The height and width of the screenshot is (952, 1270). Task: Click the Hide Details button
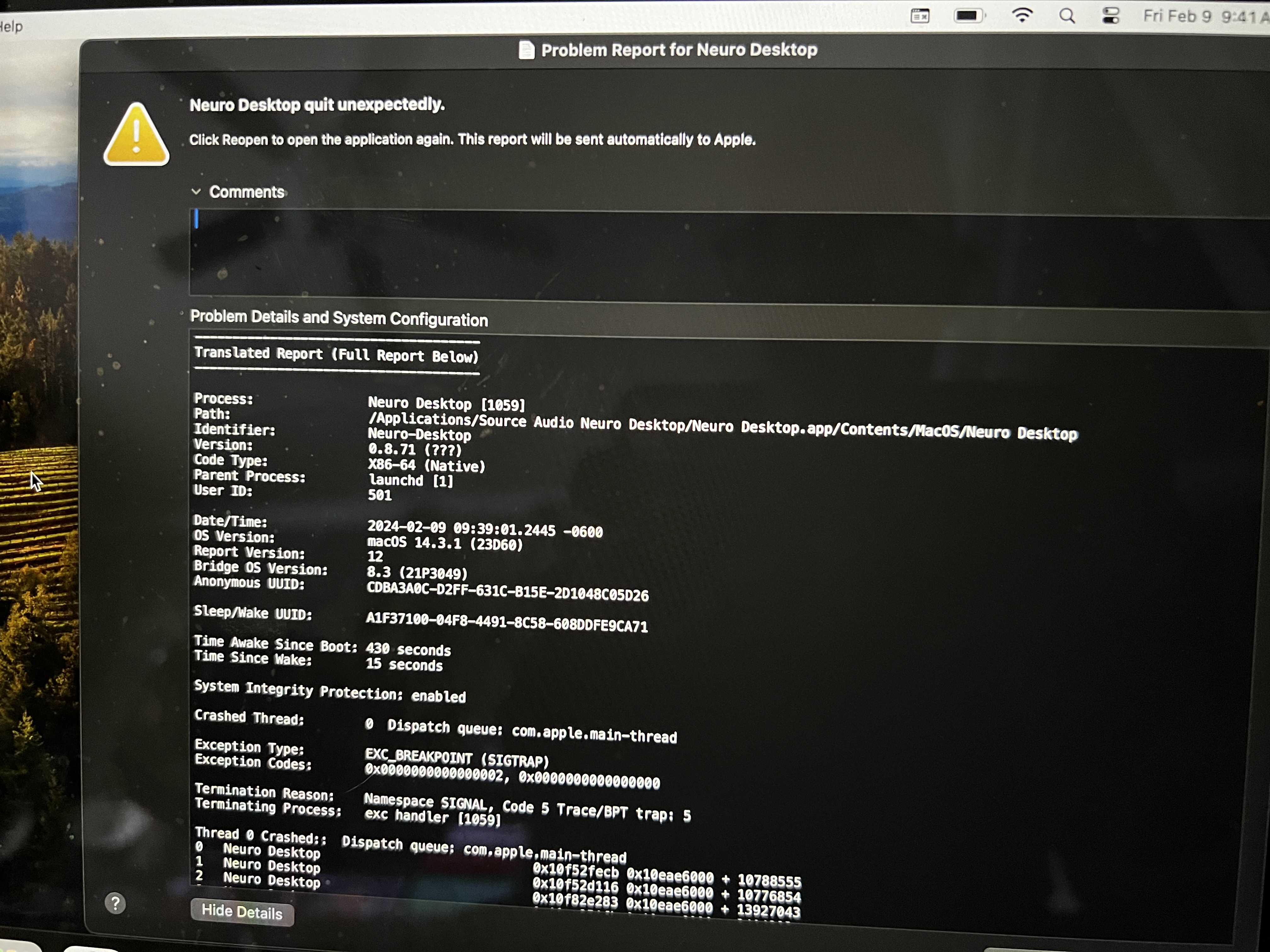[x=242, y=912]
